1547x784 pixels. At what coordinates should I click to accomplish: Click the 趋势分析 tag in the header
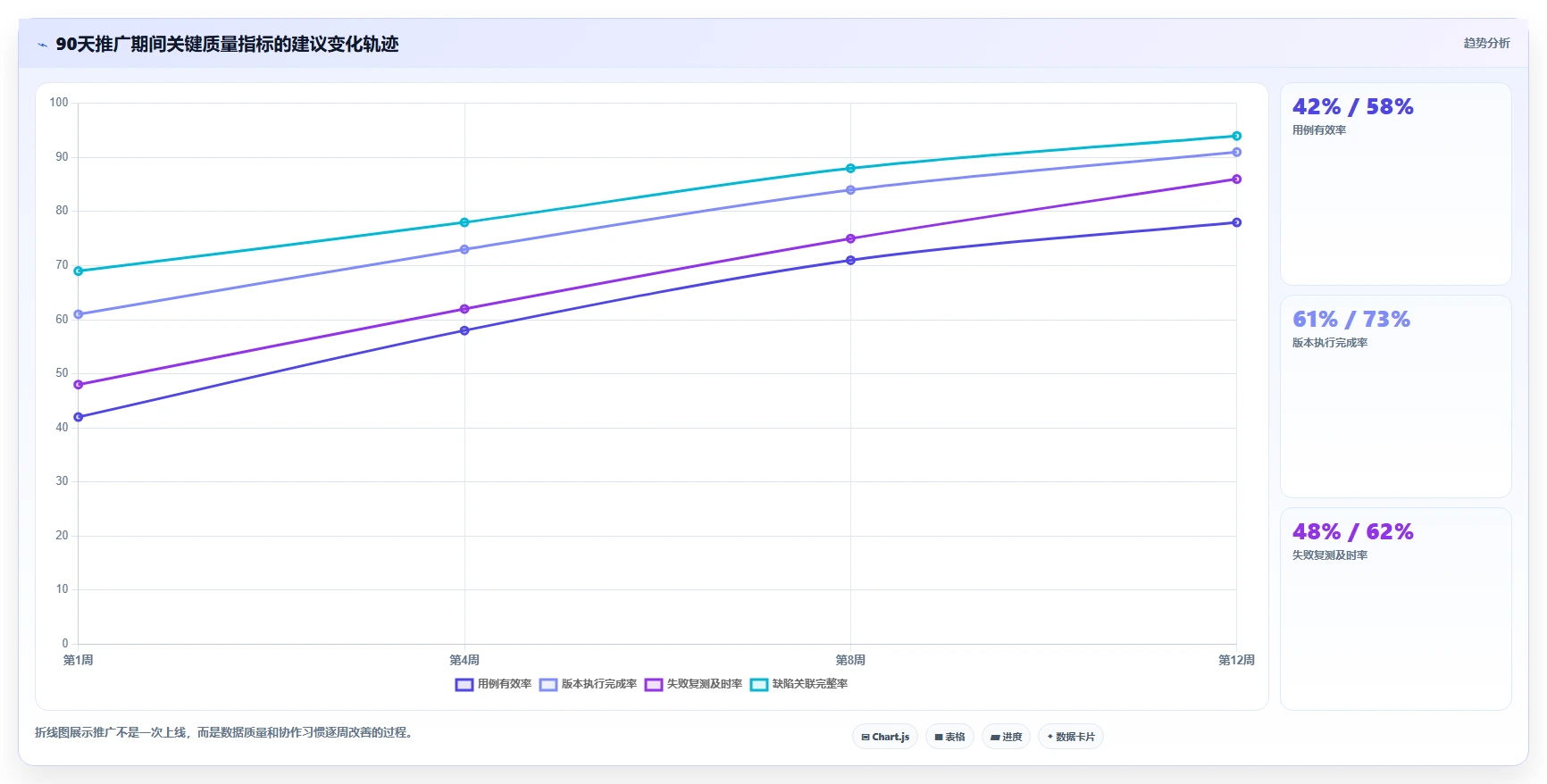tap(1486, 43)
